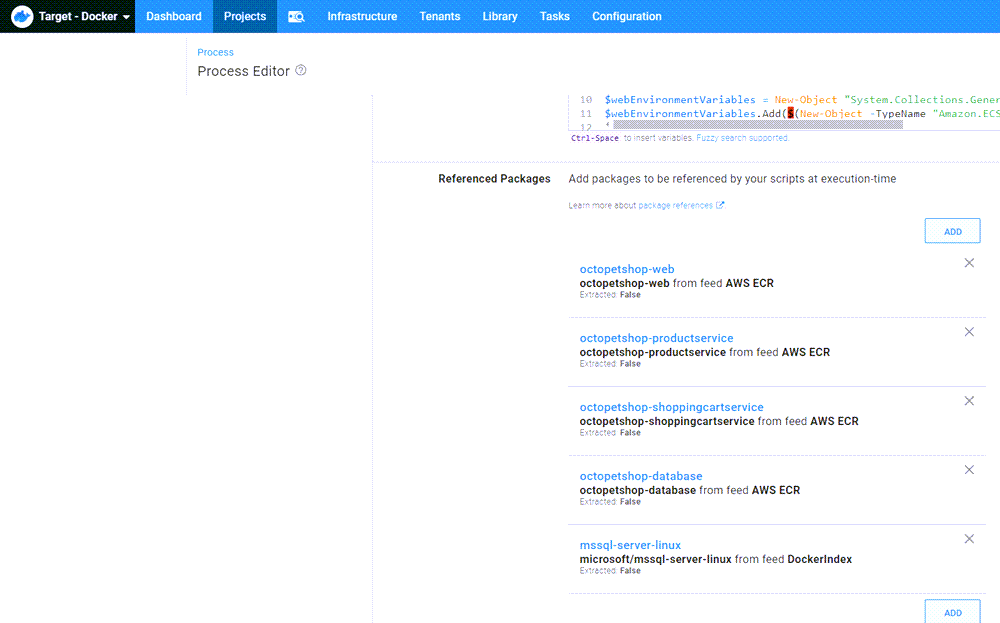Screen dimensions: 1000x623
Task: Follow the Process breadcrumb link
Action: point(215,51)
